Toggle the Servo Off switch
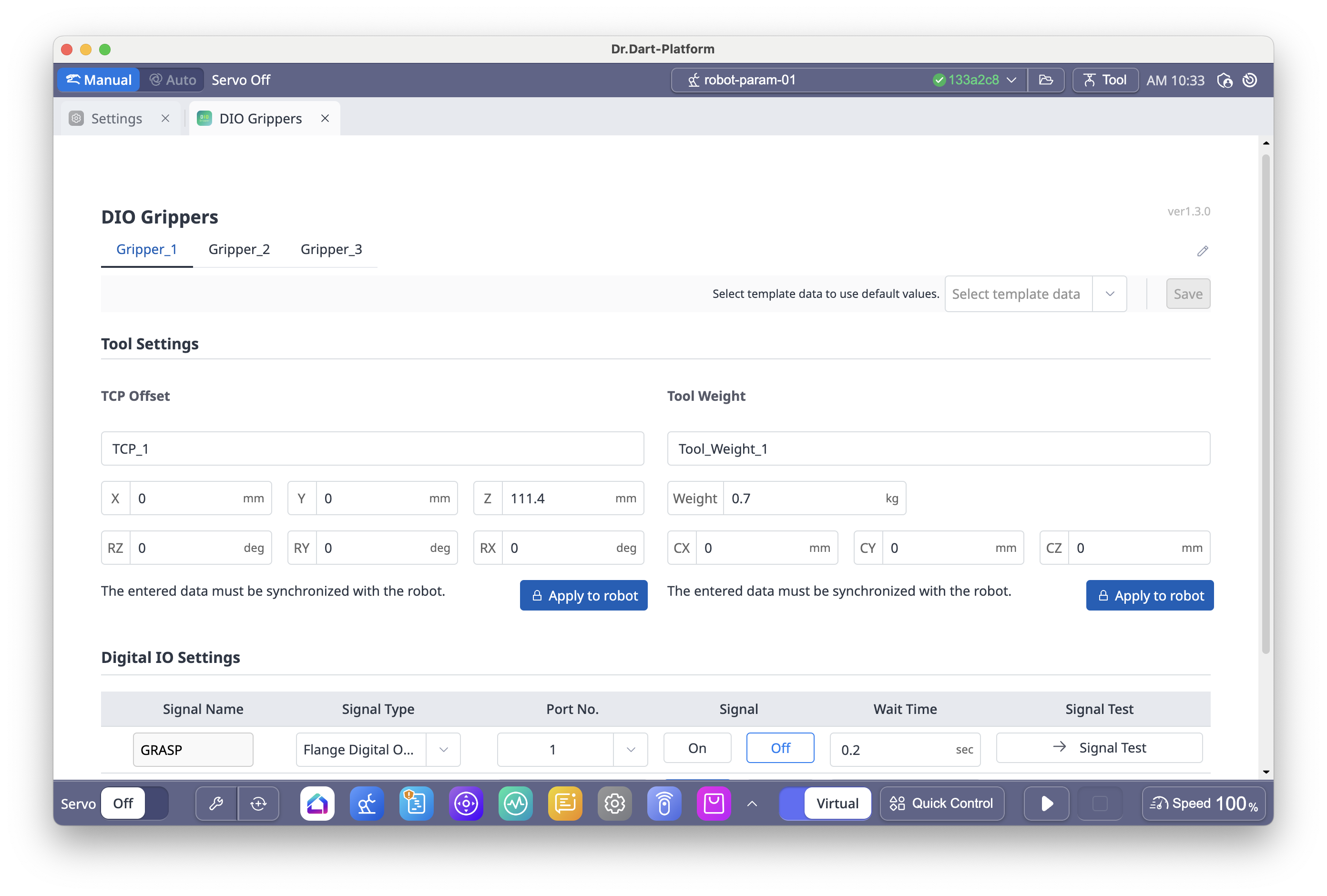The width and height of the screenshot is (1327, 896). click(x=135, y=804)
